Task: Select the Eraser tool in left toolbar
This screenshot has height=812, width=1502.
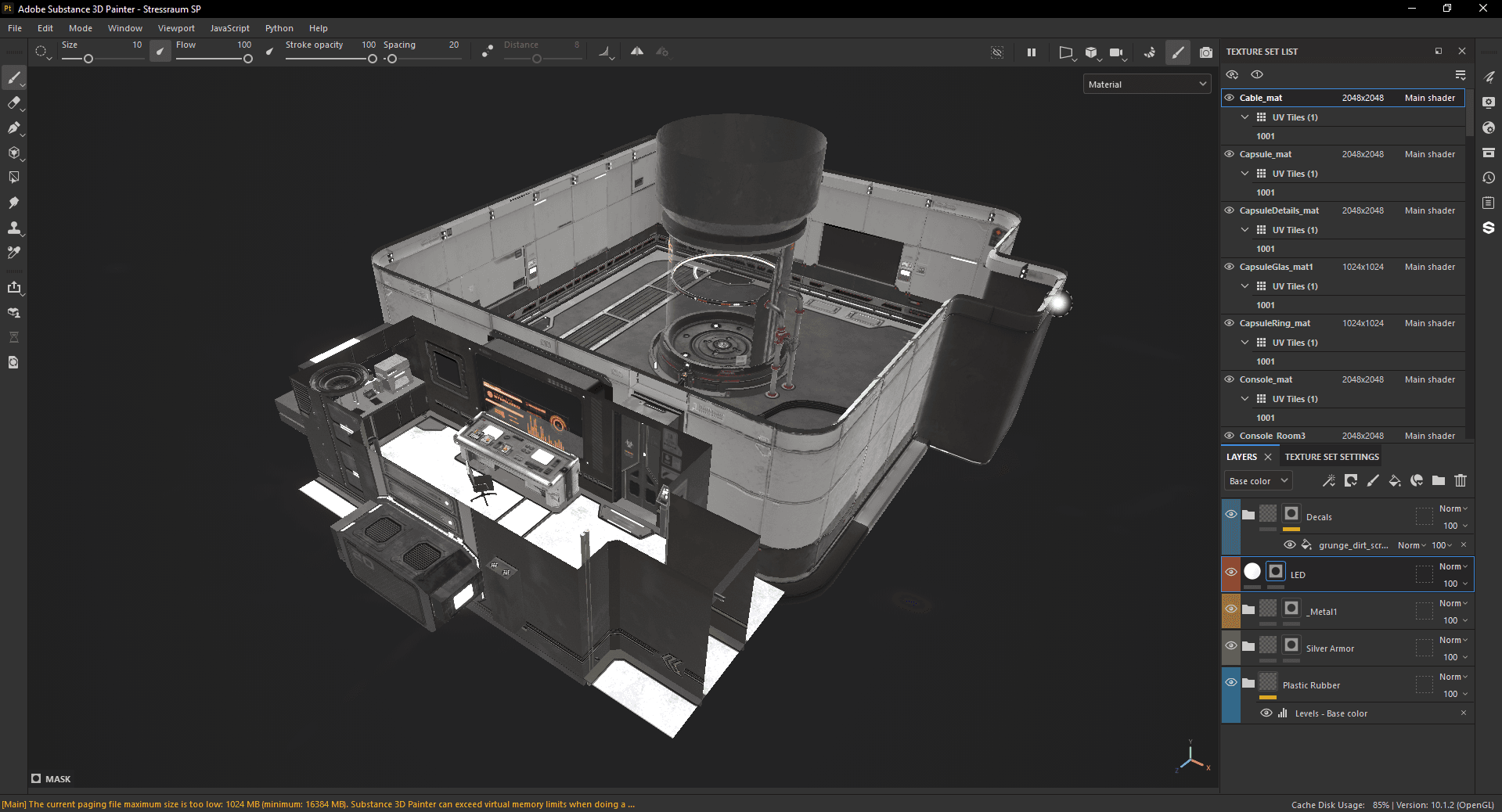Action: click(13, 103)
